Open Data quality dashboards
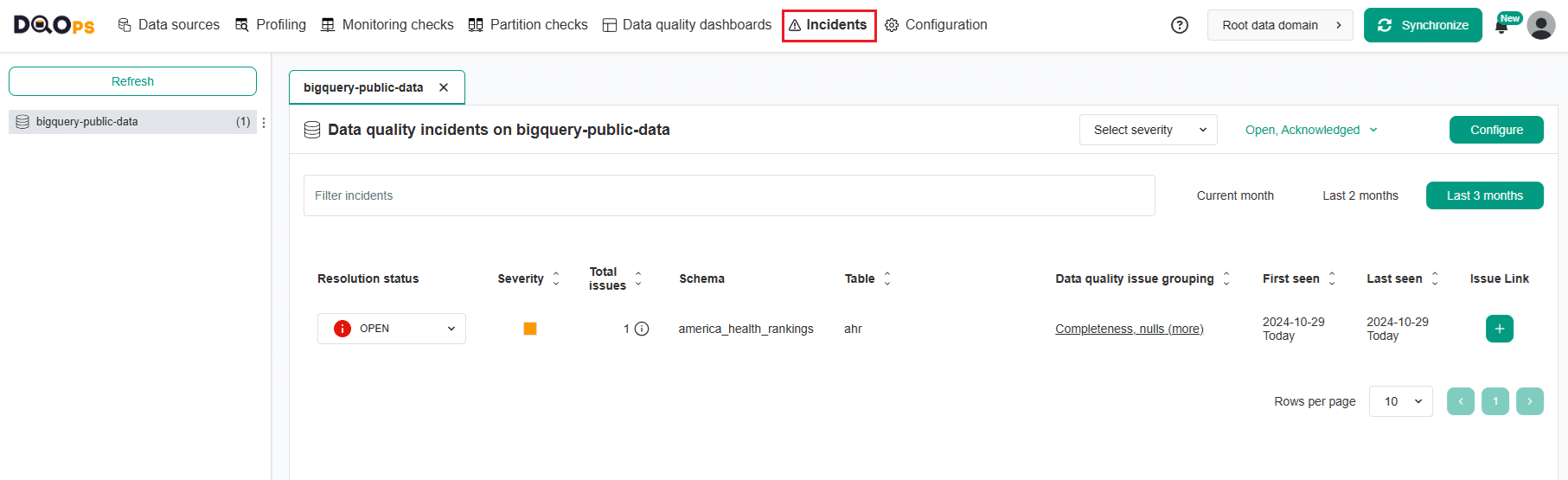The width and height of the screenshot is (1568, 480). pos(687,25)
